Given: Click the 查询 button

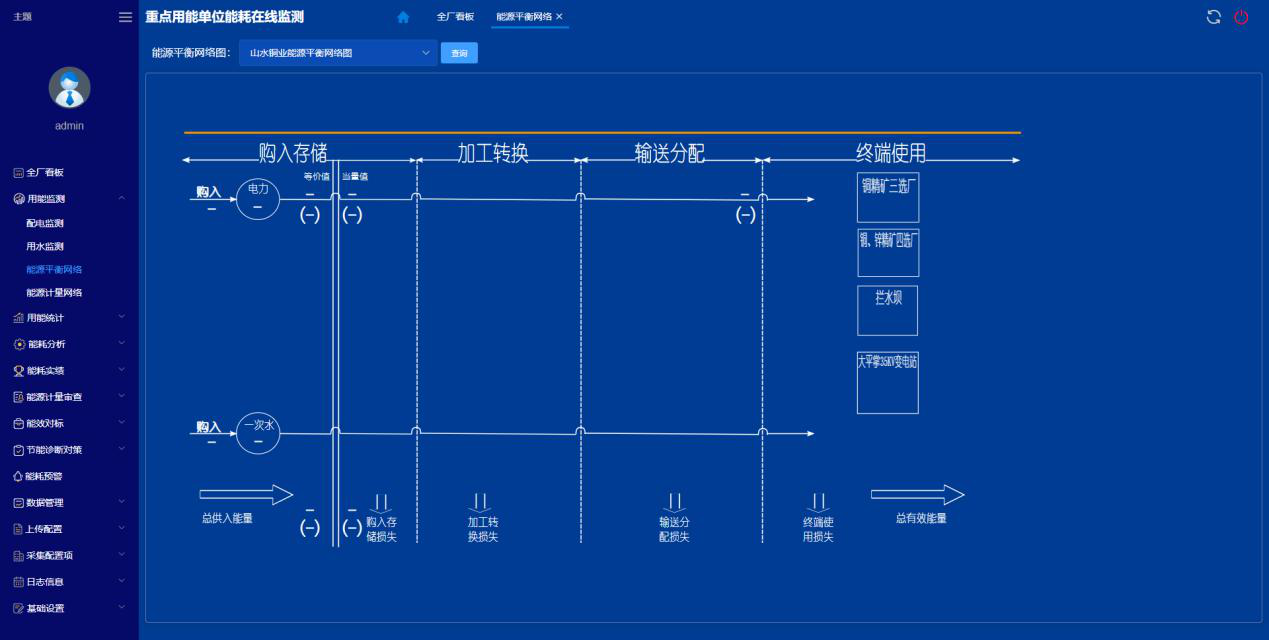Looking at the screenshot, I should (459, 53).
